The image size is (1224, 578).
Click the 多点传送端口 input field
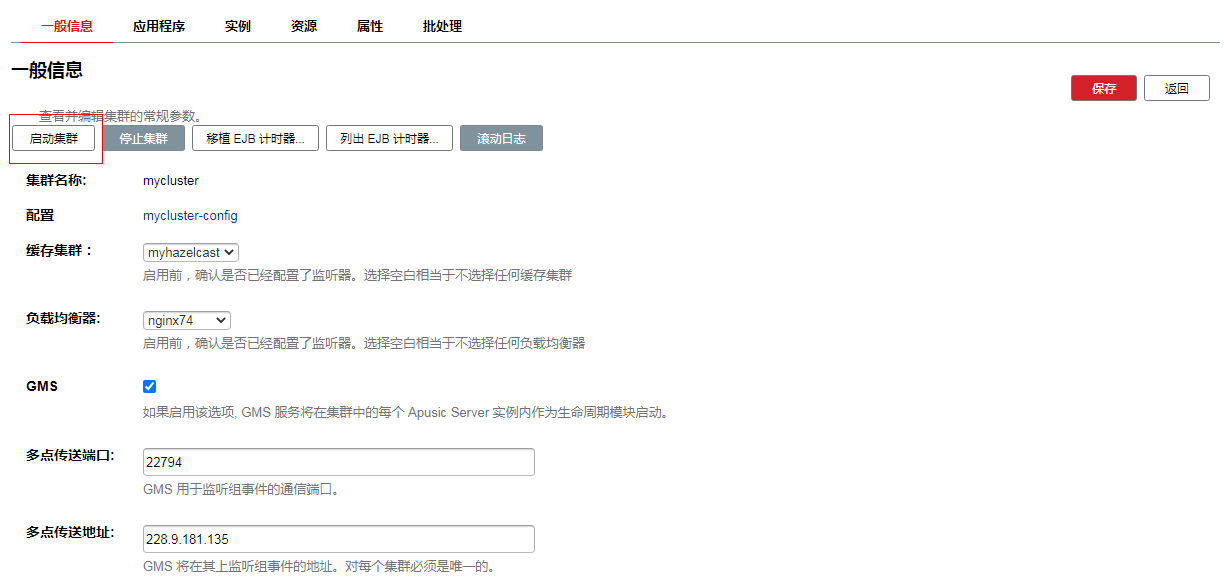[x=338, y=462]
